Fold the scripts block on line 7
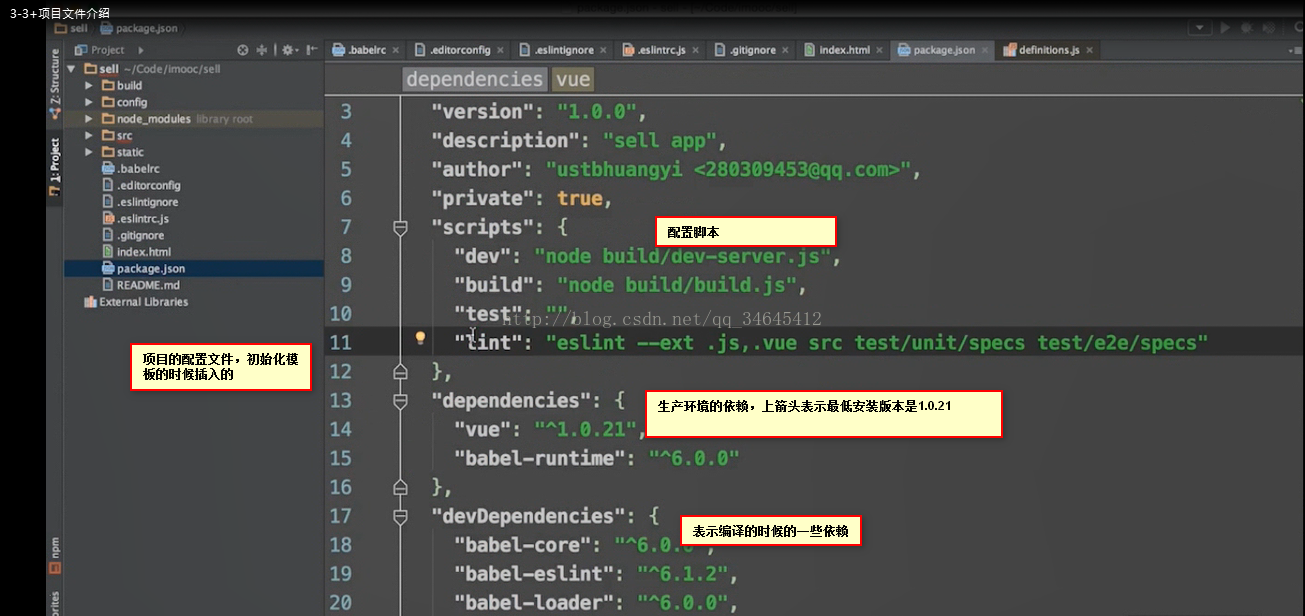 (401, 228)
